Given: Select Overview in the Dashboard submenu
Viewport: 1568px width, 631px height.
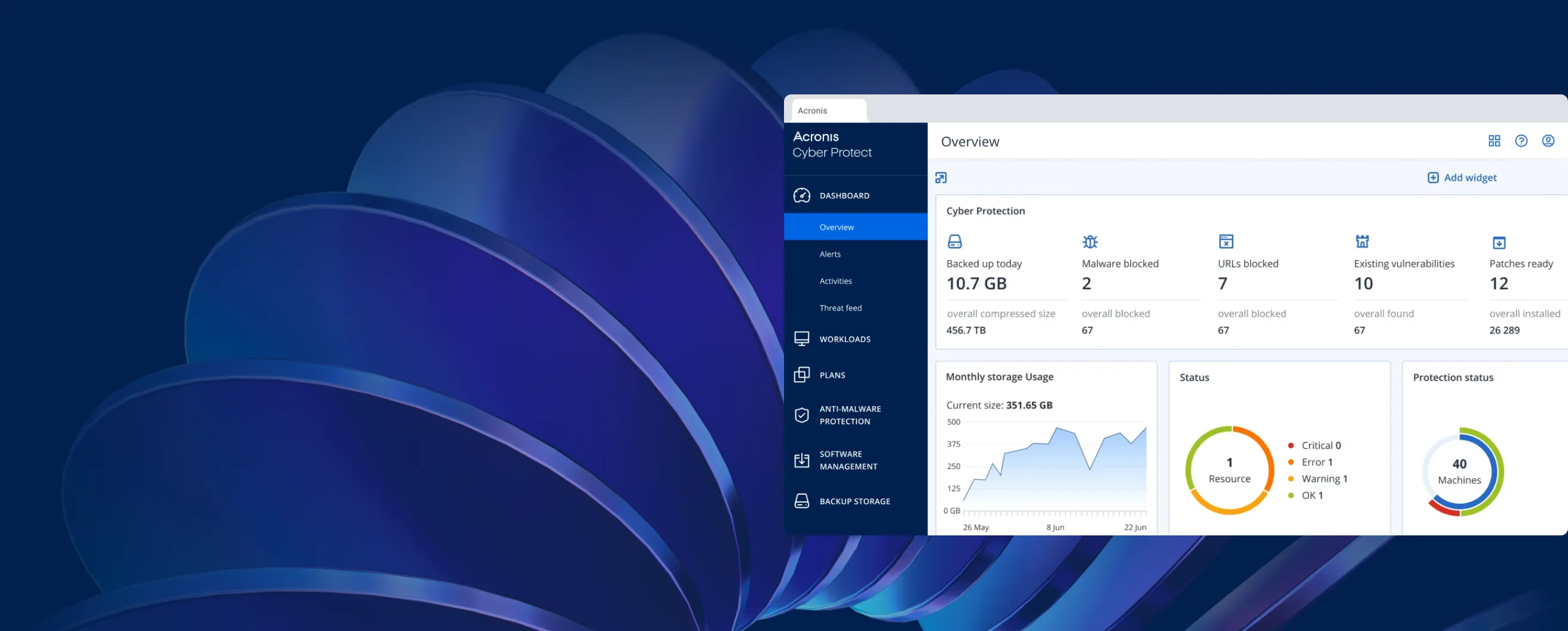Looking at the screenshot, I should click(837, 227).
